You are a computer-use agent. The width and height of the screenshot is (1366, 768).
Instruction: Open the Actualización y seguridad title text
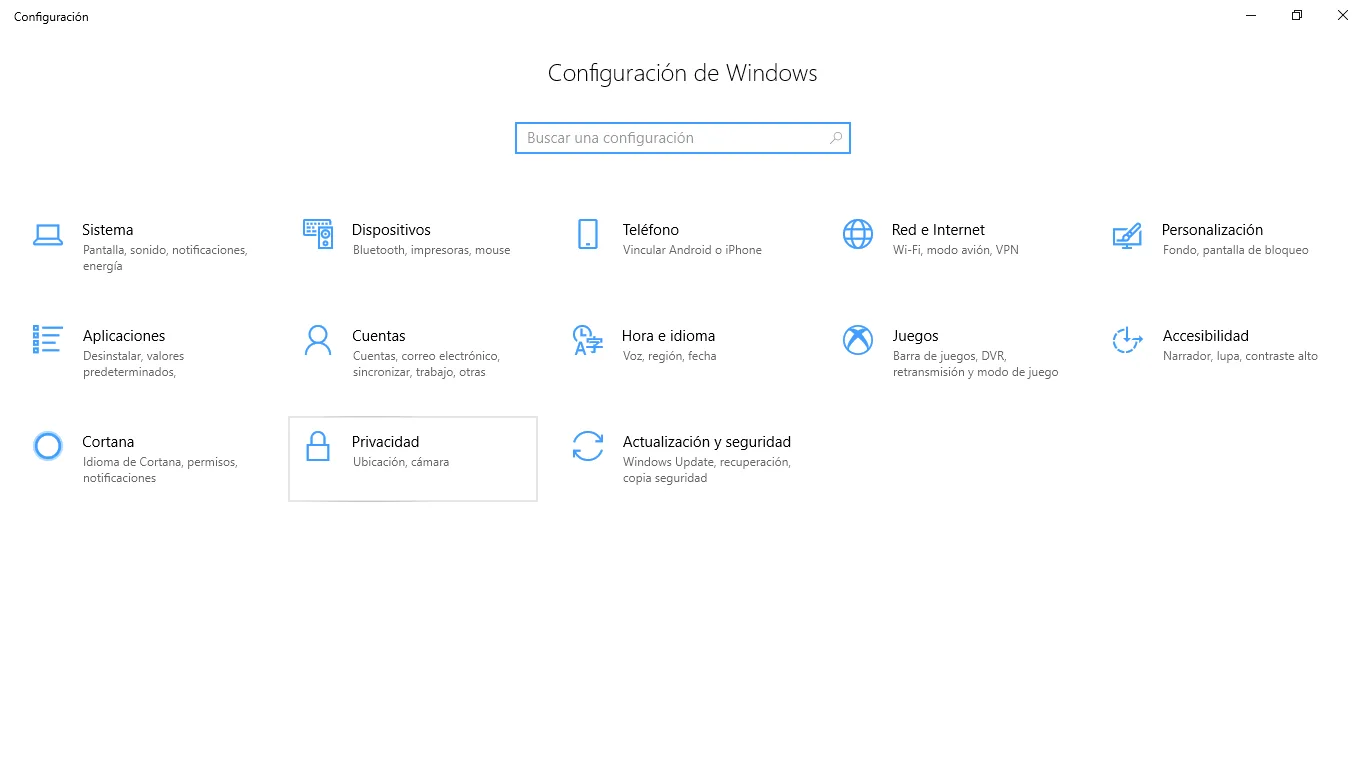(707, 442)
